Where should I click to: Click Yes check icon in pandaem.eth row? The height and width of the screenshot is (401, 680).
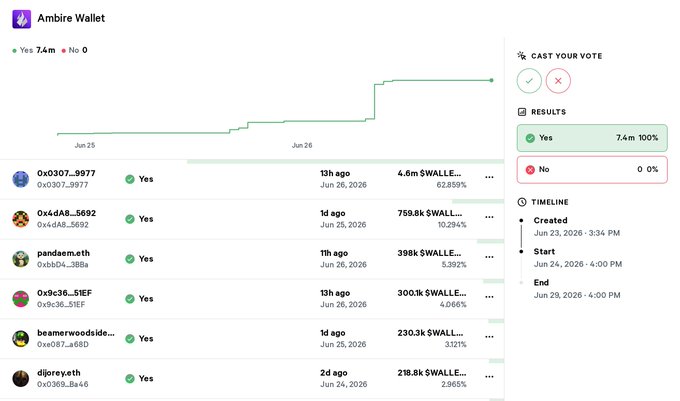pos(130,259)
